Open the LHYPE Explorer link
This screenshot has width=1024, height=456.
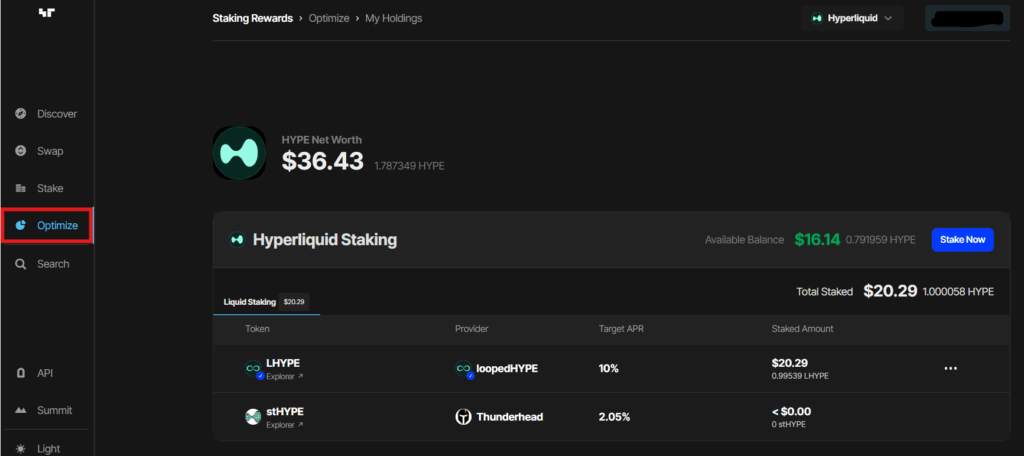[x=284, y=377]
